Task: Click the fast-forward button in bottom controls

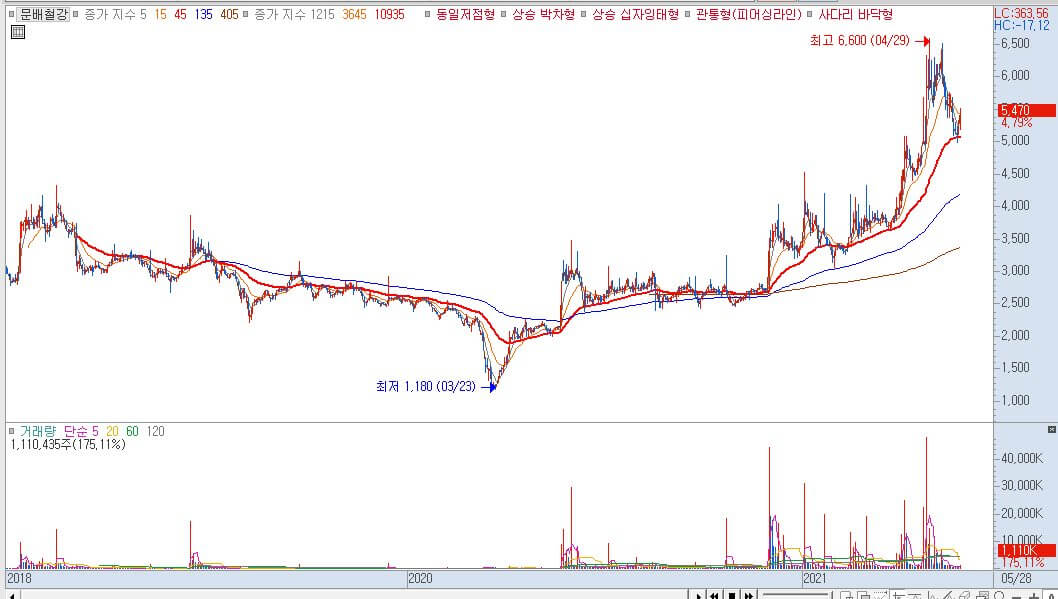Action: pos(749,594)
